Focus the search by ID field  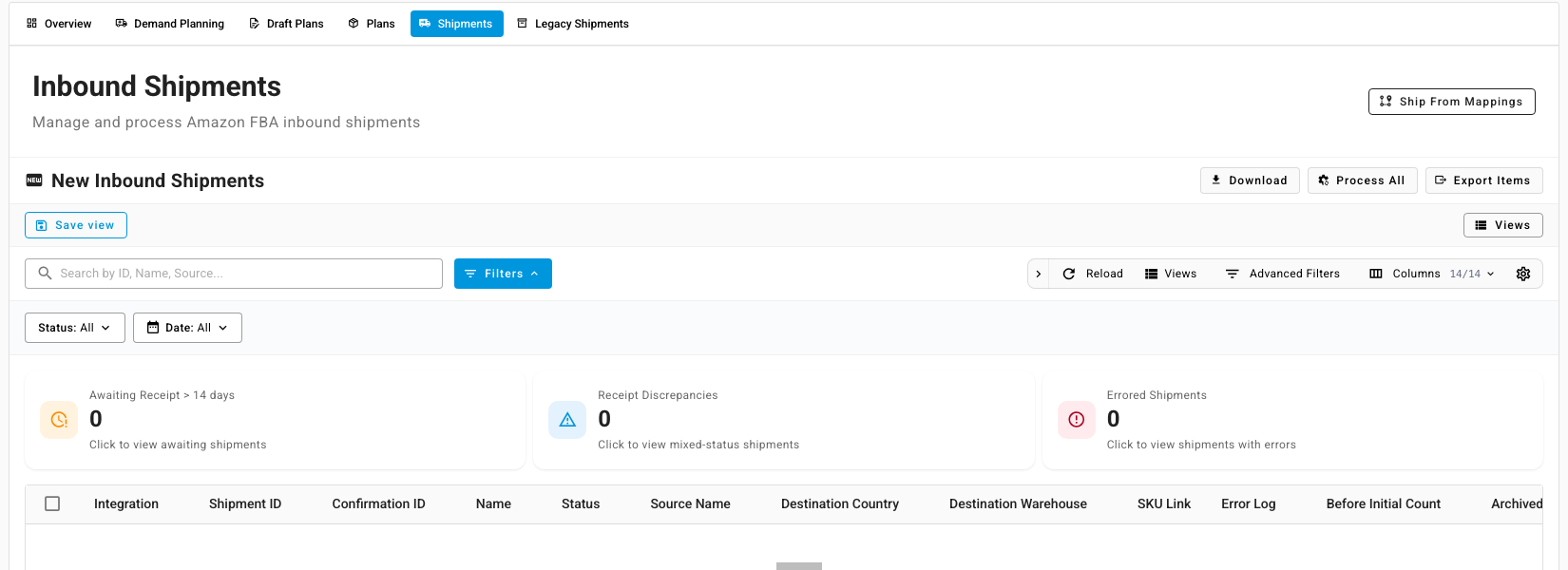pos(234,274)
